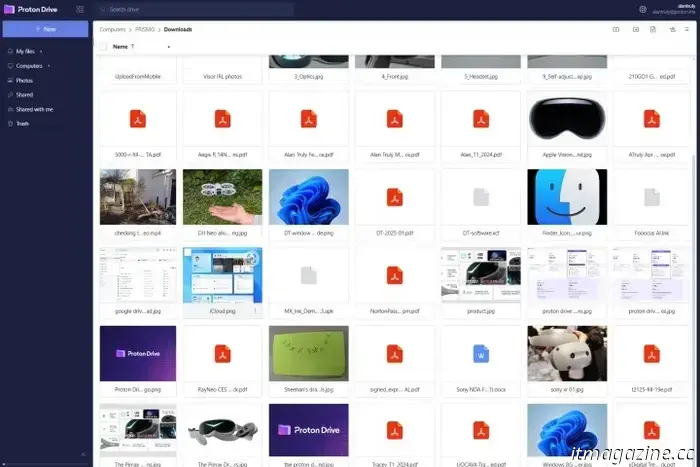Open the Name sort field dropdown arrow
700x467 pixels.
coord(169,47)
